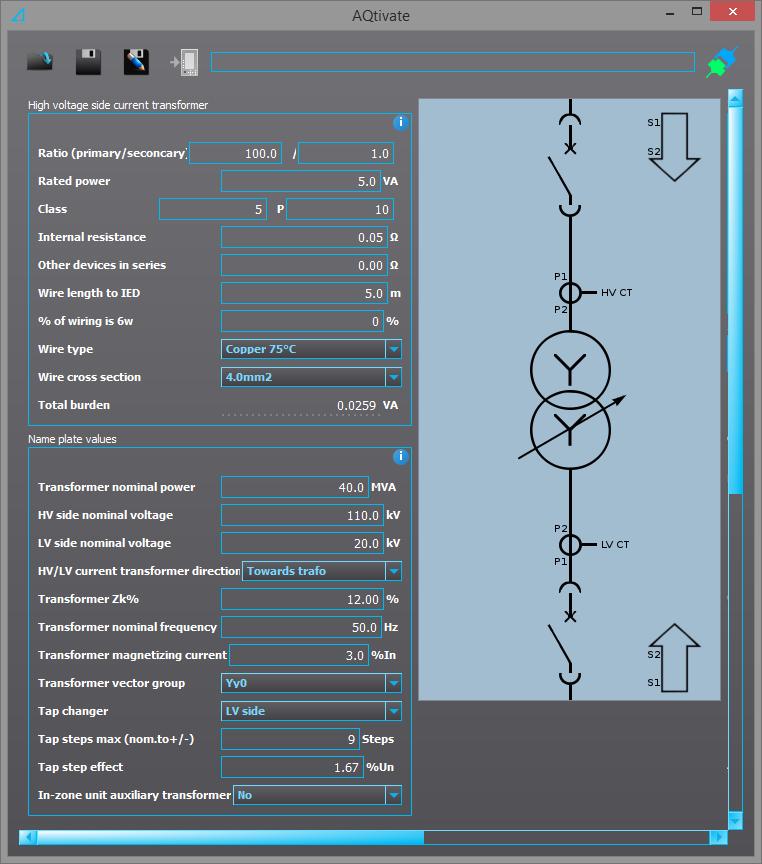Click the connection plug icon
This screenshot has width=762, height=864.
(x=722, y=62)
